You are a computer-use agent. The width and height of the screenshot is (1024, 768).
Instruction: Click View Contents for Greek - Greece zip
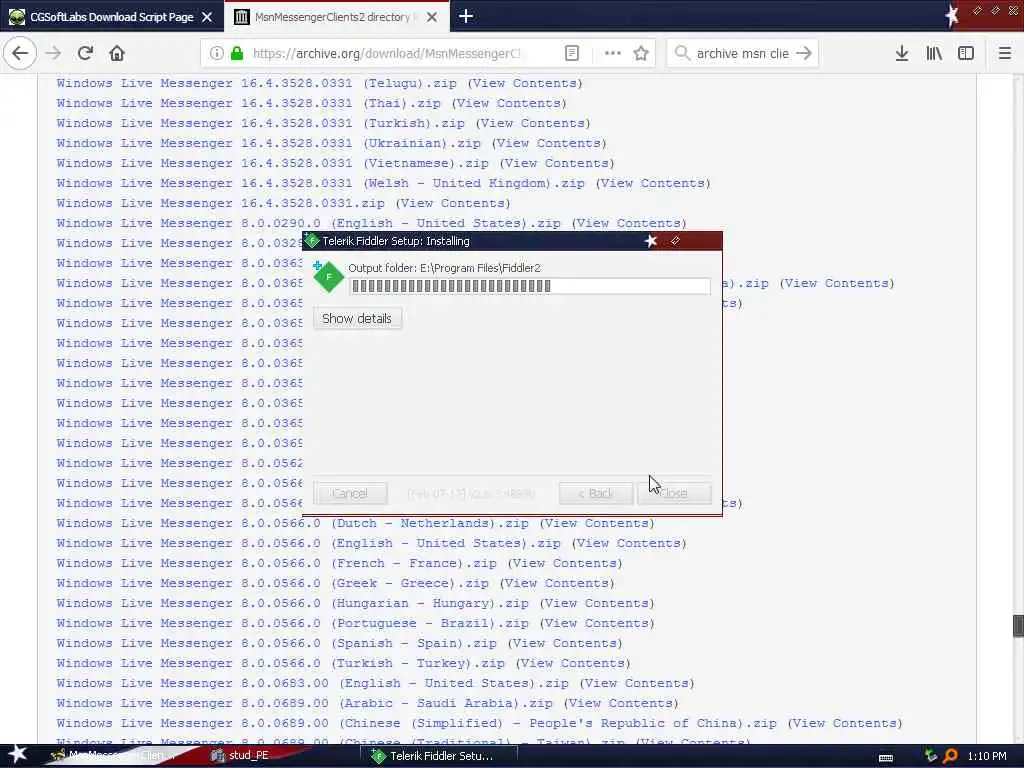point(557,583)
